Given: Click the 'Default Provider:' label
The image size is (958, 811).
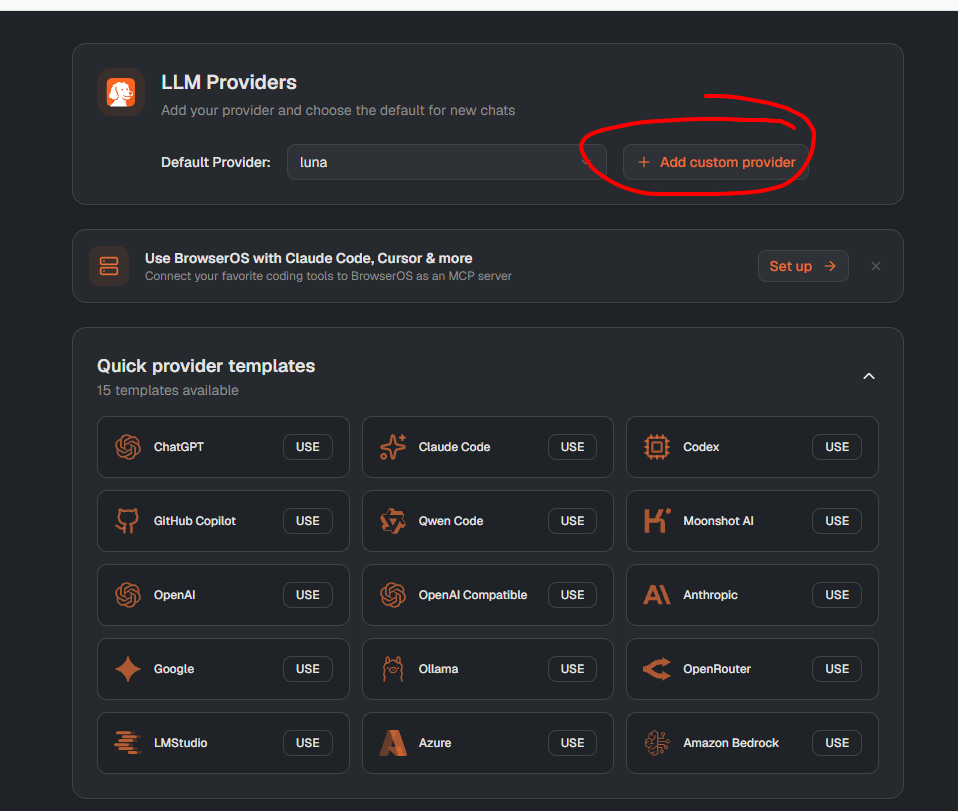Looking at the screenshot, I should pyautogui.click(x=216, y=162).
